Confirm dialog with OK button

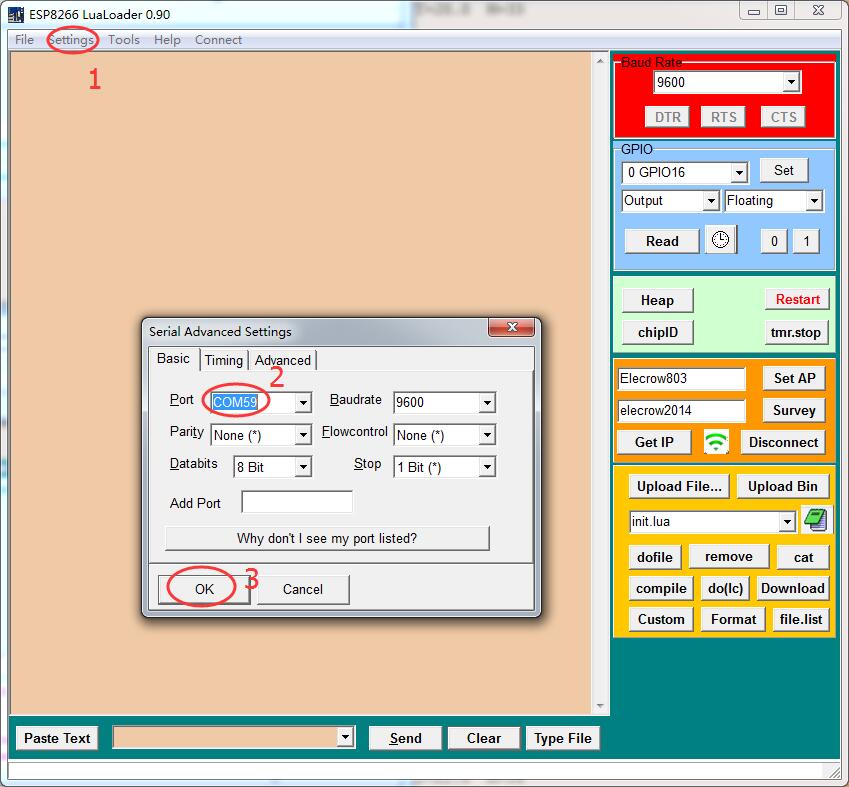204,589
